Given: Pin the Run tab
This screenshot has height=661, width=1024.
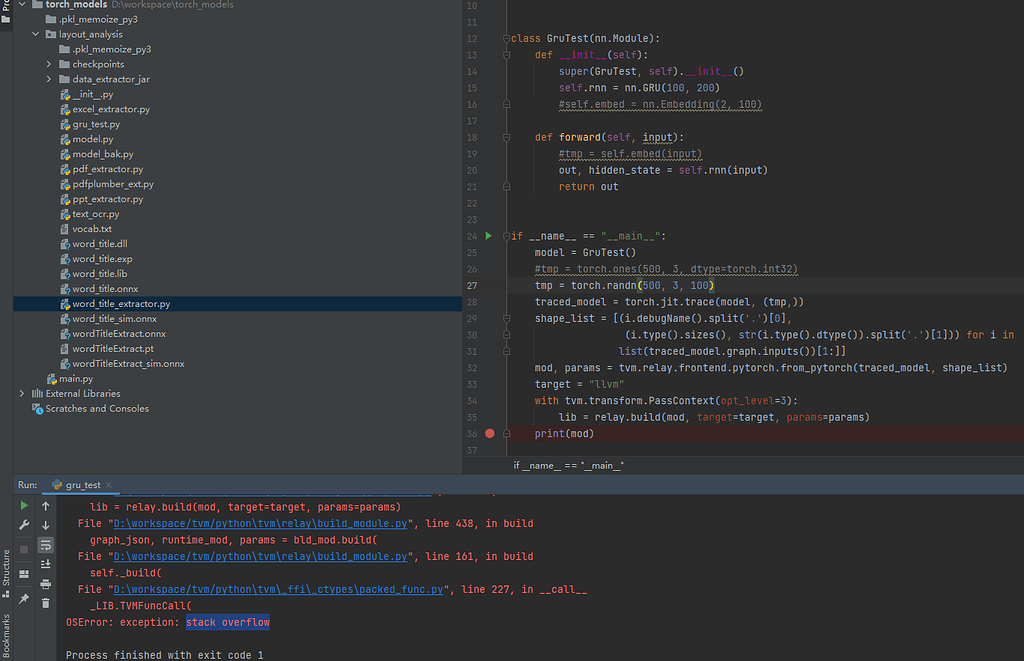Looking at the screenshot, I should pos(24,597).
